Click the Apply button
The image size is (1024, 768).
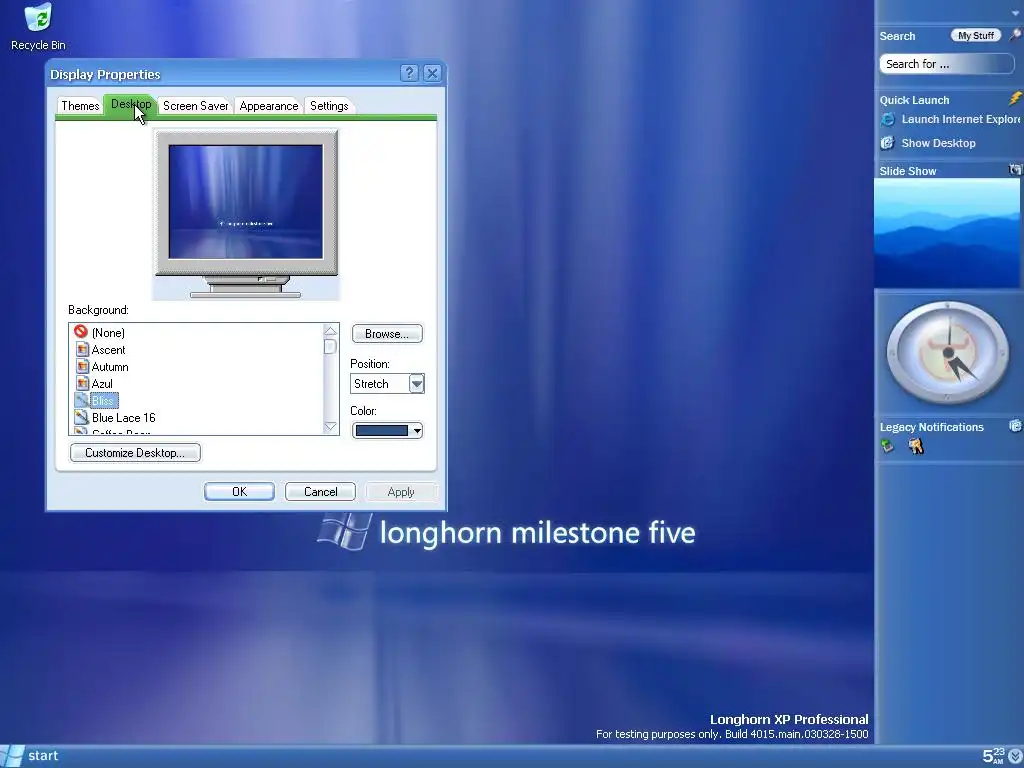(x=400, y=492)
